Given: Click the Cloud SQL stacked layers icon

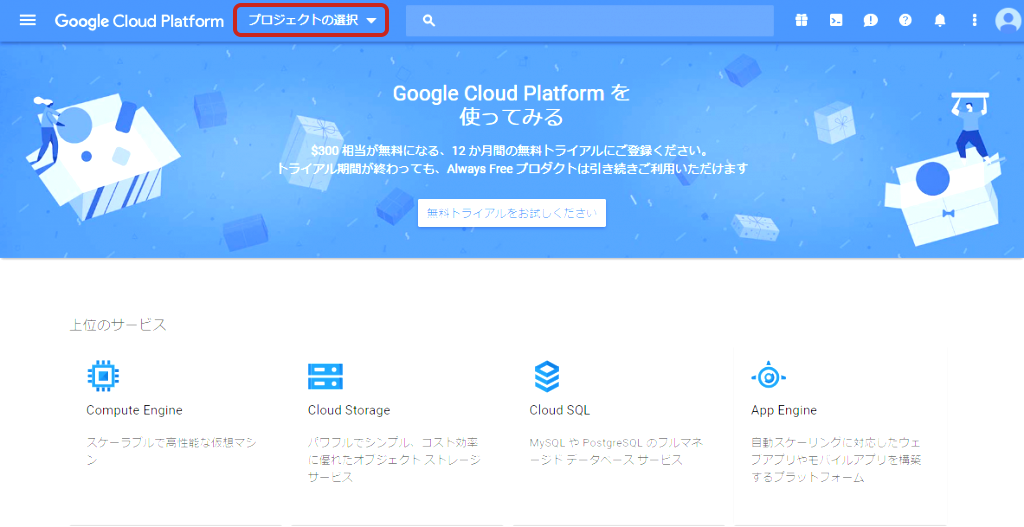Looking at the screenshot, I should tap(547, 376).
